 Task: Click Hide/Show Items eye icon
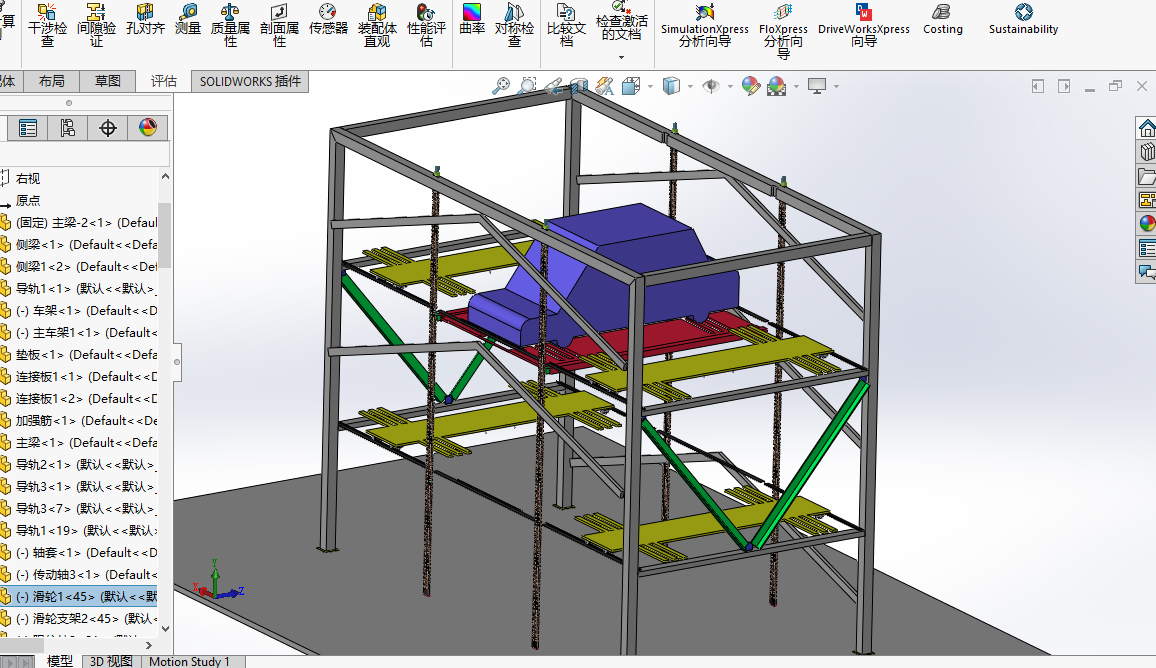711,86
